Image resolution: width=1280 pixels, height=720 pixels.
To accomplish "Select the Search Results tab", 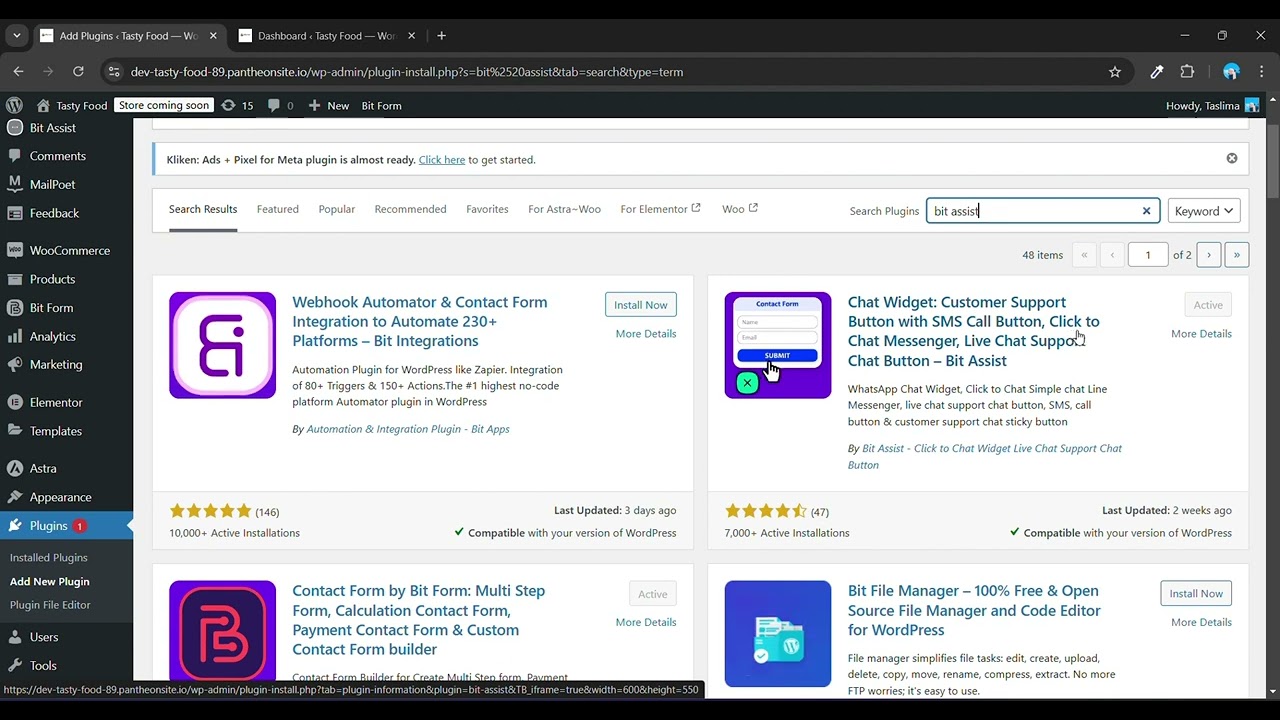I will [203, 210].
